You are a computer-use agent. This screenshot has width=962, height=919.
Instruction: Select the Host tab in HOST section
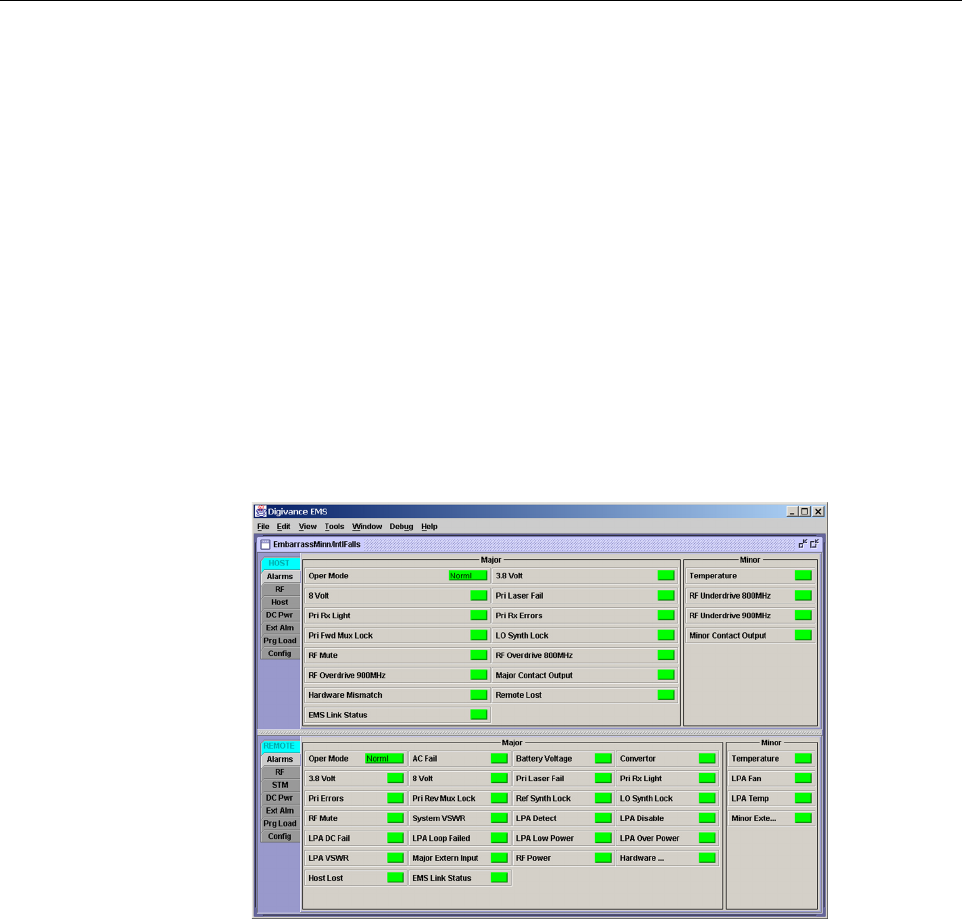(x=280, y=602)
